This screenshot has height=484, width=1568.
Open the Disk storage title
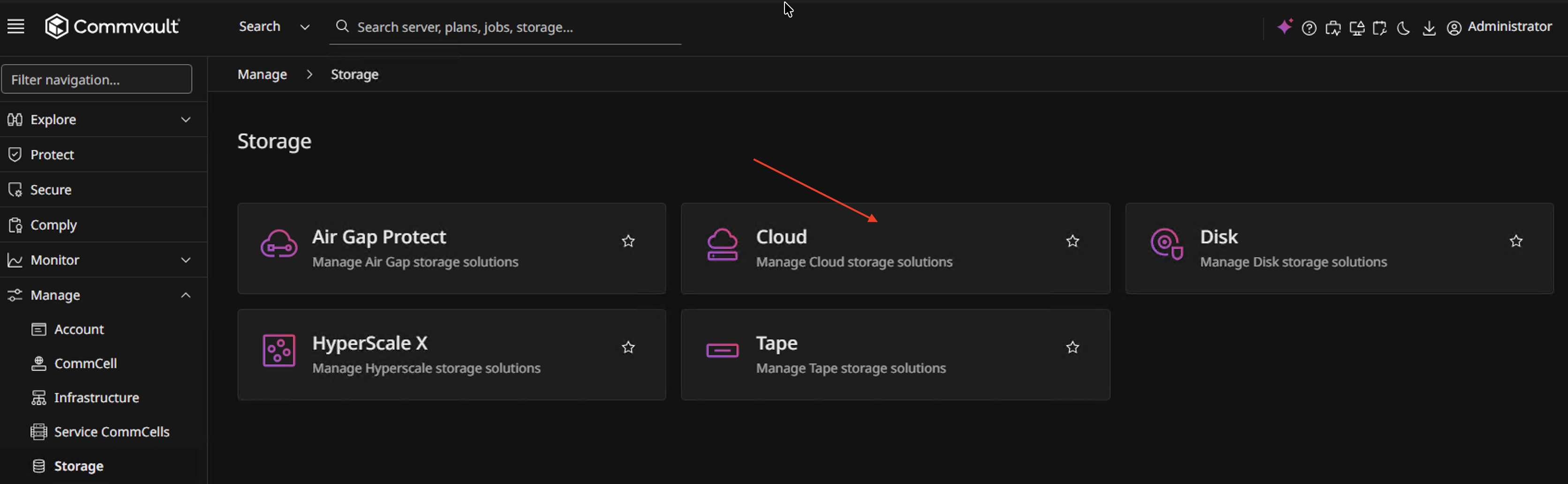(1219, 237)
